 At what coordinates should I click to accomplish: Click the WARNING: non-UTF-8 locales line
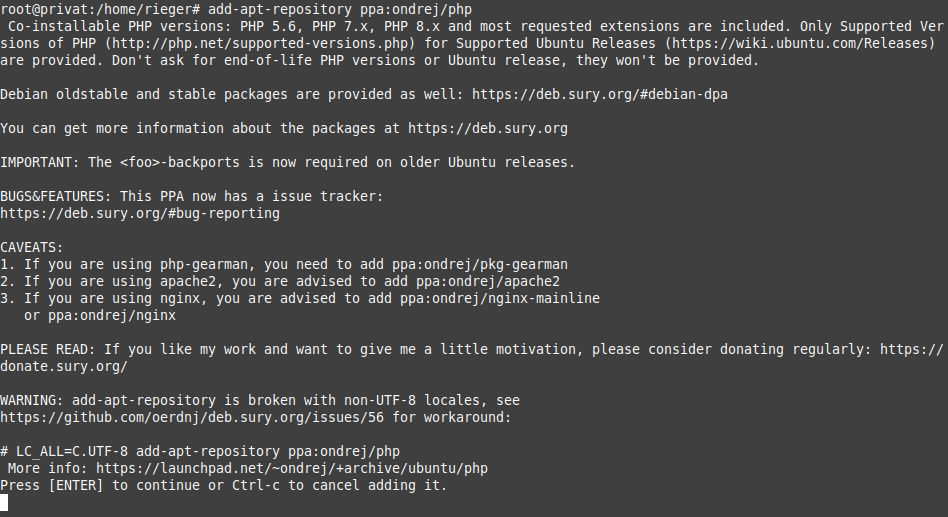pyautogui.click(x=260, y=400)
